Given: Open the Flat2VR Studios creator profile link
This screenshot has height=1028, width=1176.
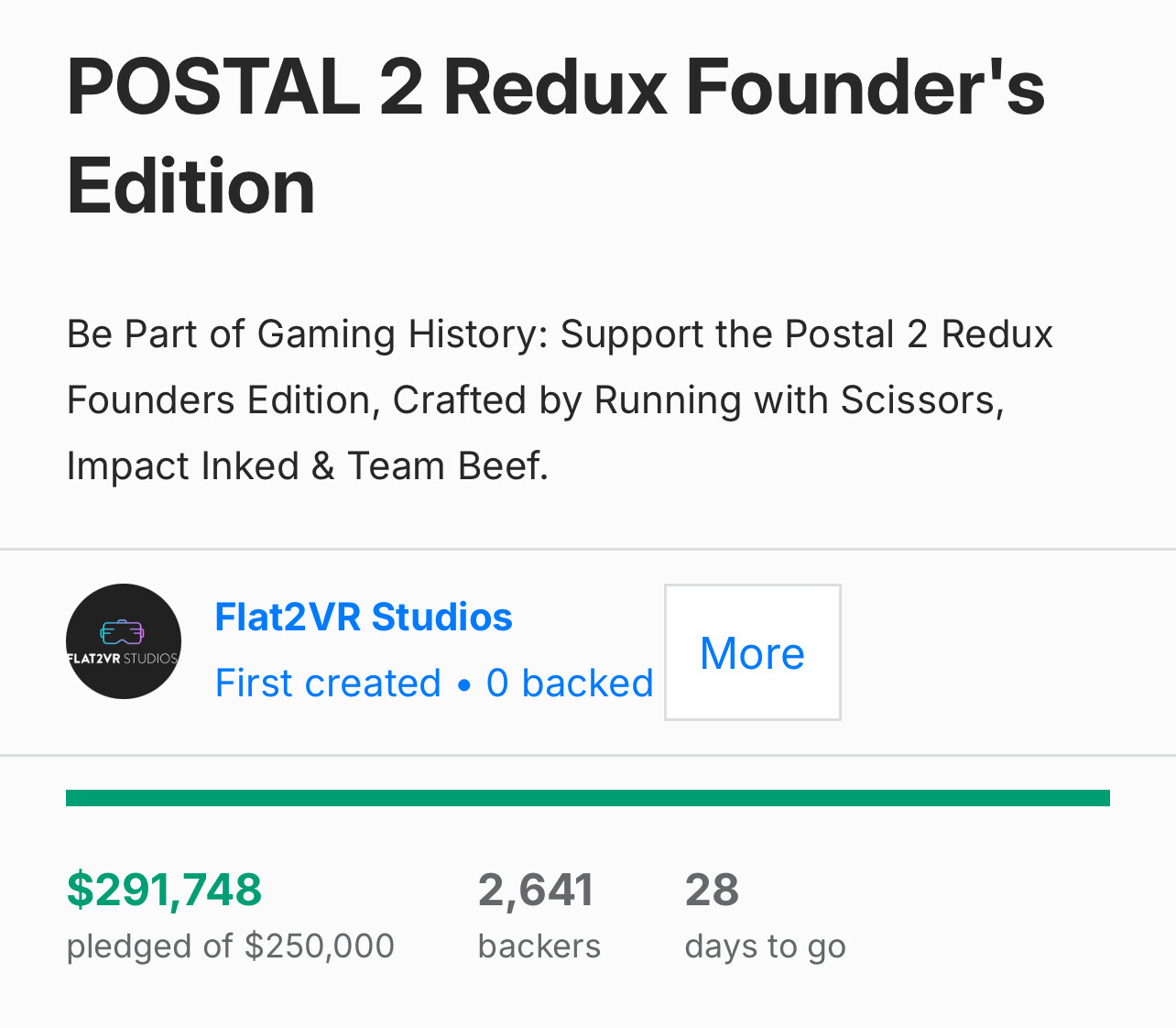Looking at the screenshot, I should [363, 618].
